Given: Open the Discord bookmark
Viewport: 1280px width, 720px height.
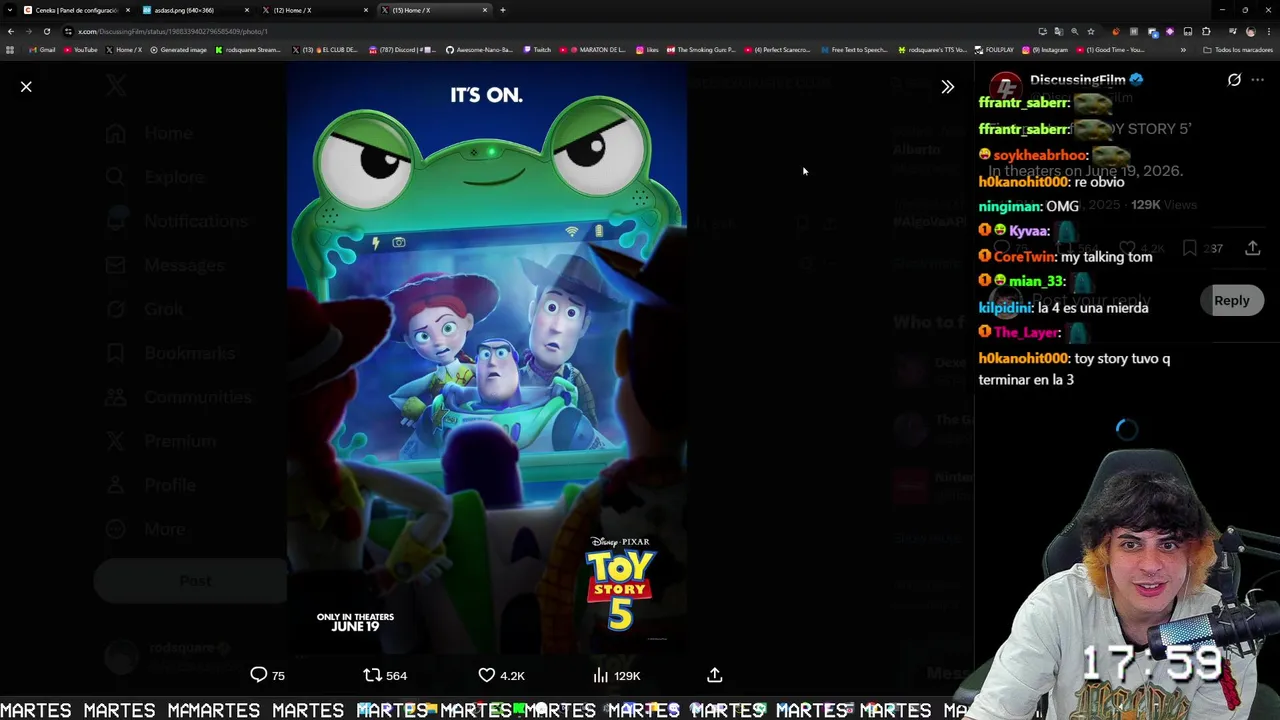Looking at the screenshot, I should [402, 49].
